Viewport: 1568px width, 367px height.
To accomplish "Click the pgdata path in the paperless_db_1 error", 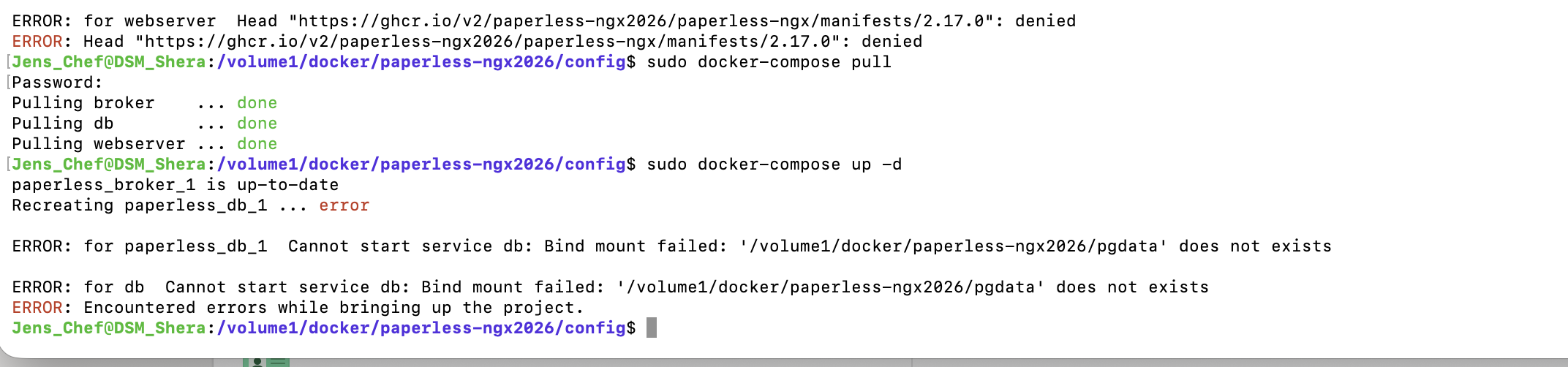I will pyautogui.click(x=953, y=246).
